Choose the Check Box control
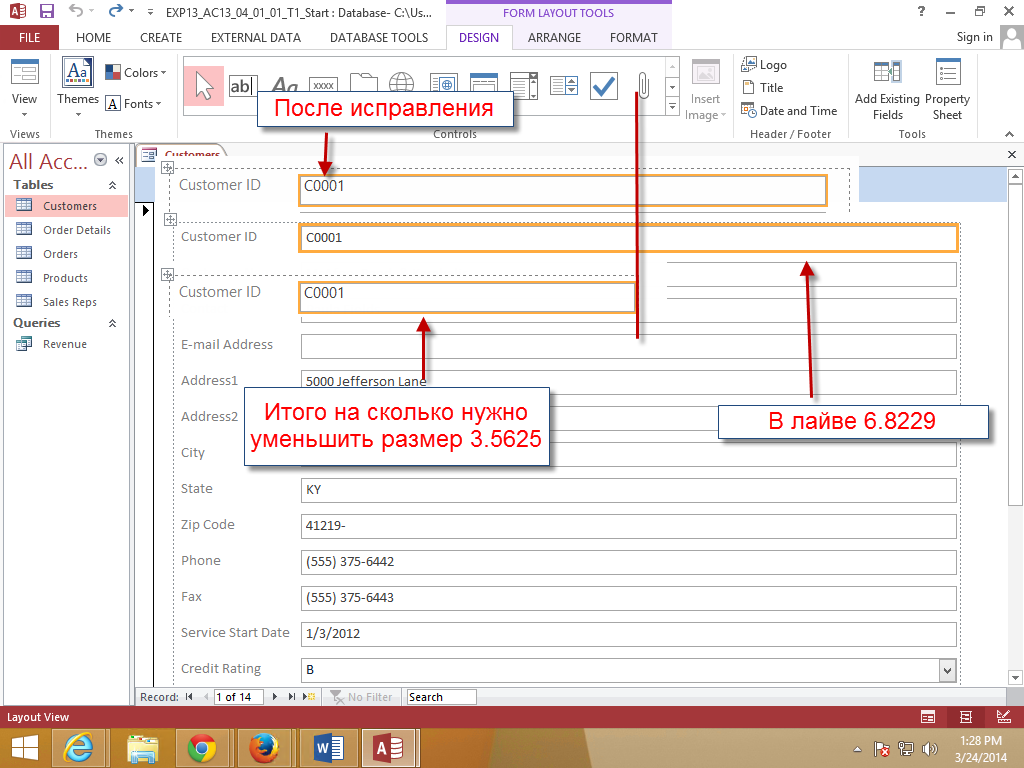The image size is (1024, 768). 603,86
